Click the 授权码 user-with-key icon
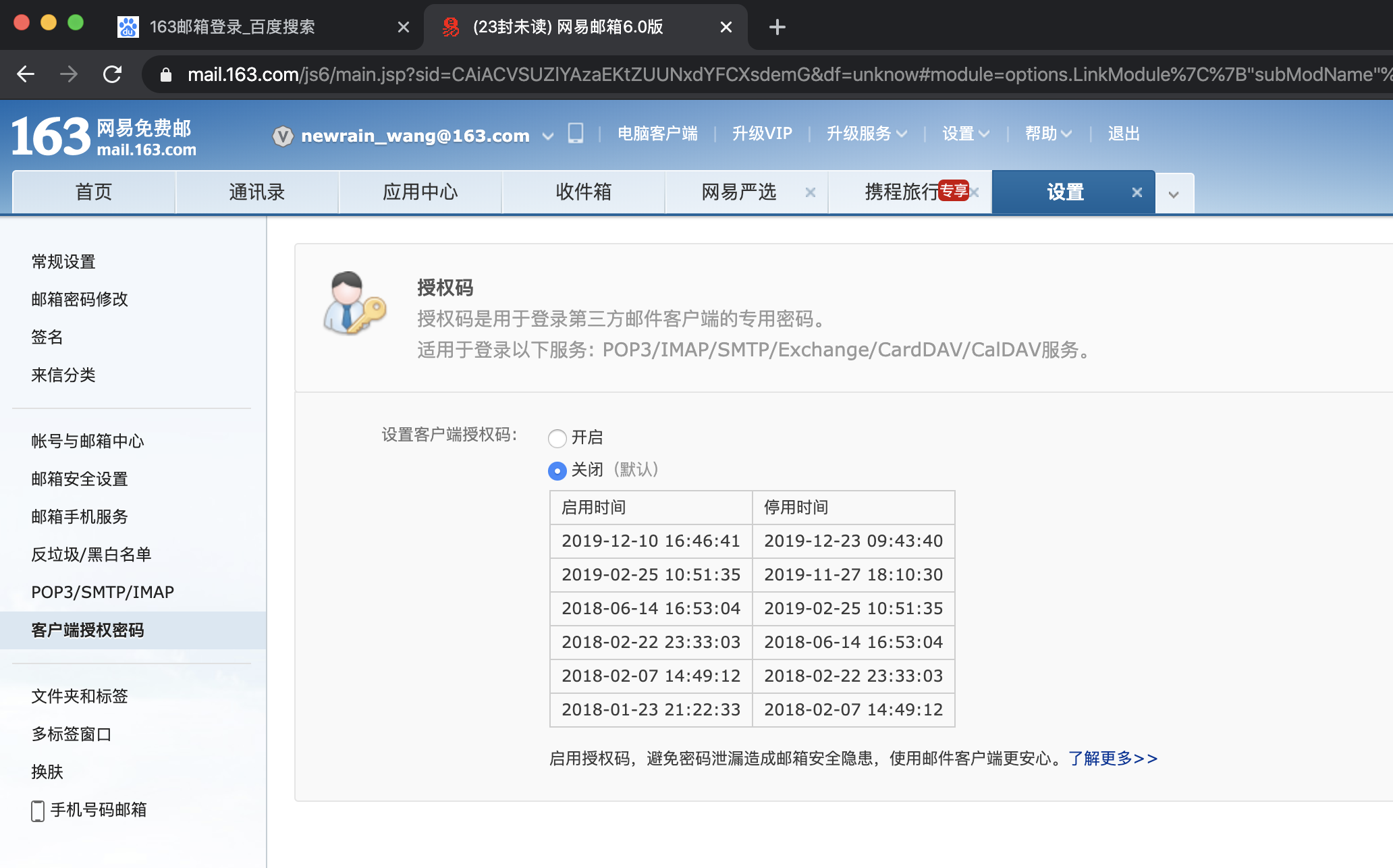This screenshot has width=1393, height=868. (x=354, y=303)
